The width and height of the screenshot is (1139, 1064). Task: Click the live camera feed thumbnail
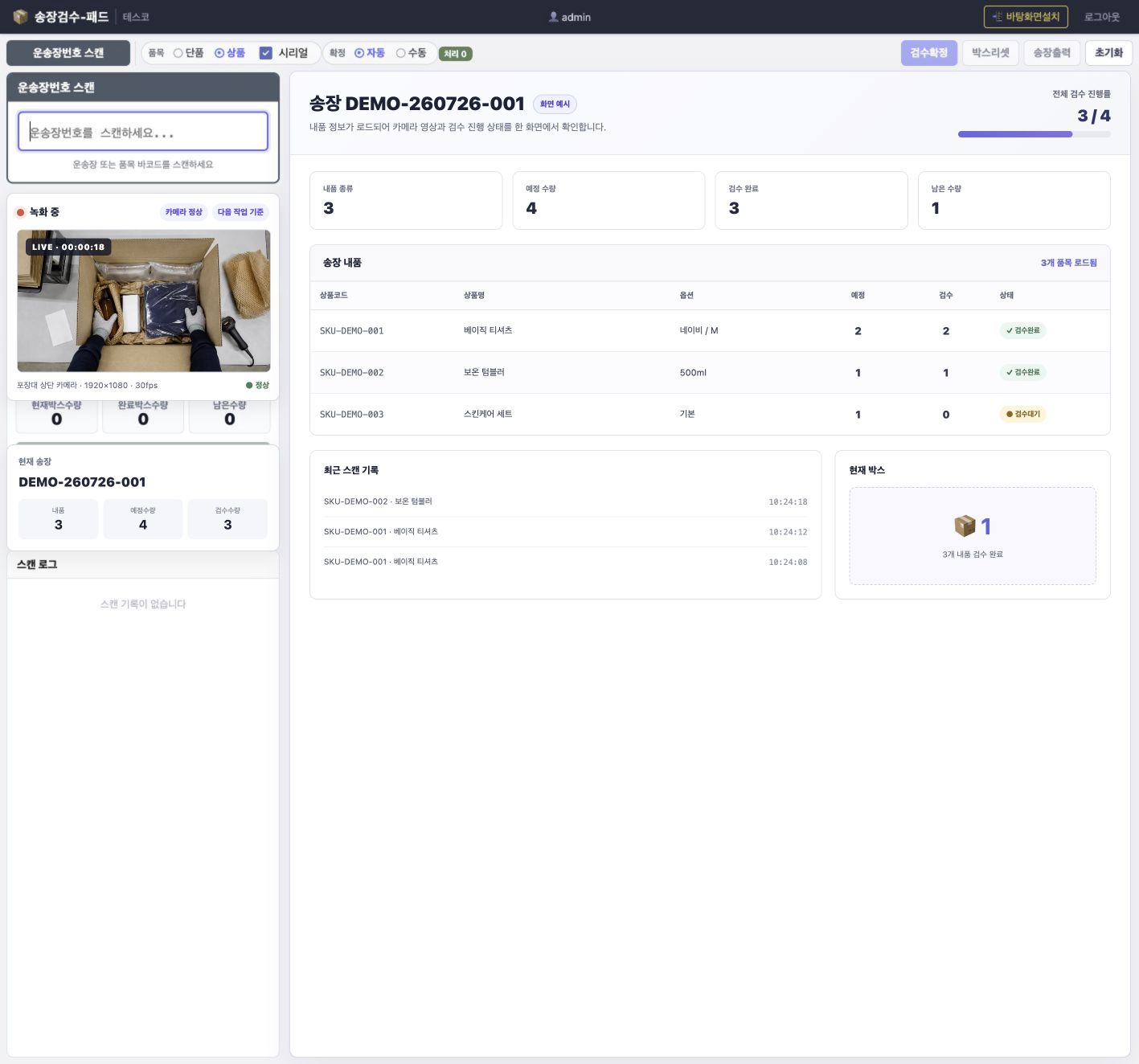[144, 301]
